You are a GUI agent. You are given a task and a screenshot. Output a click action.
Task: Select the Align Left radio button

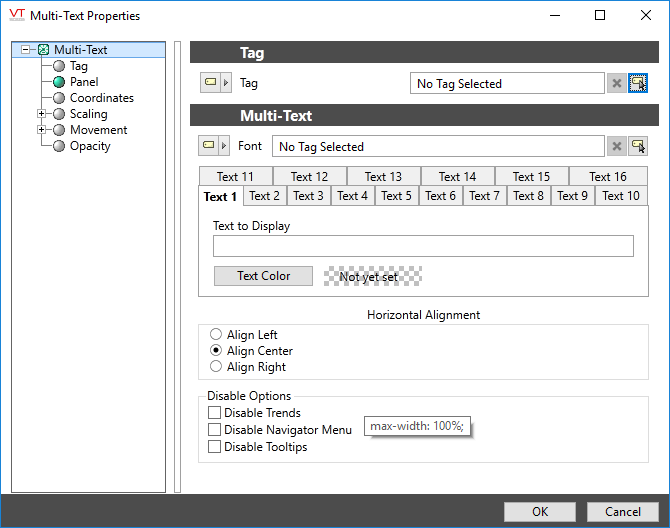coord(216,335)
